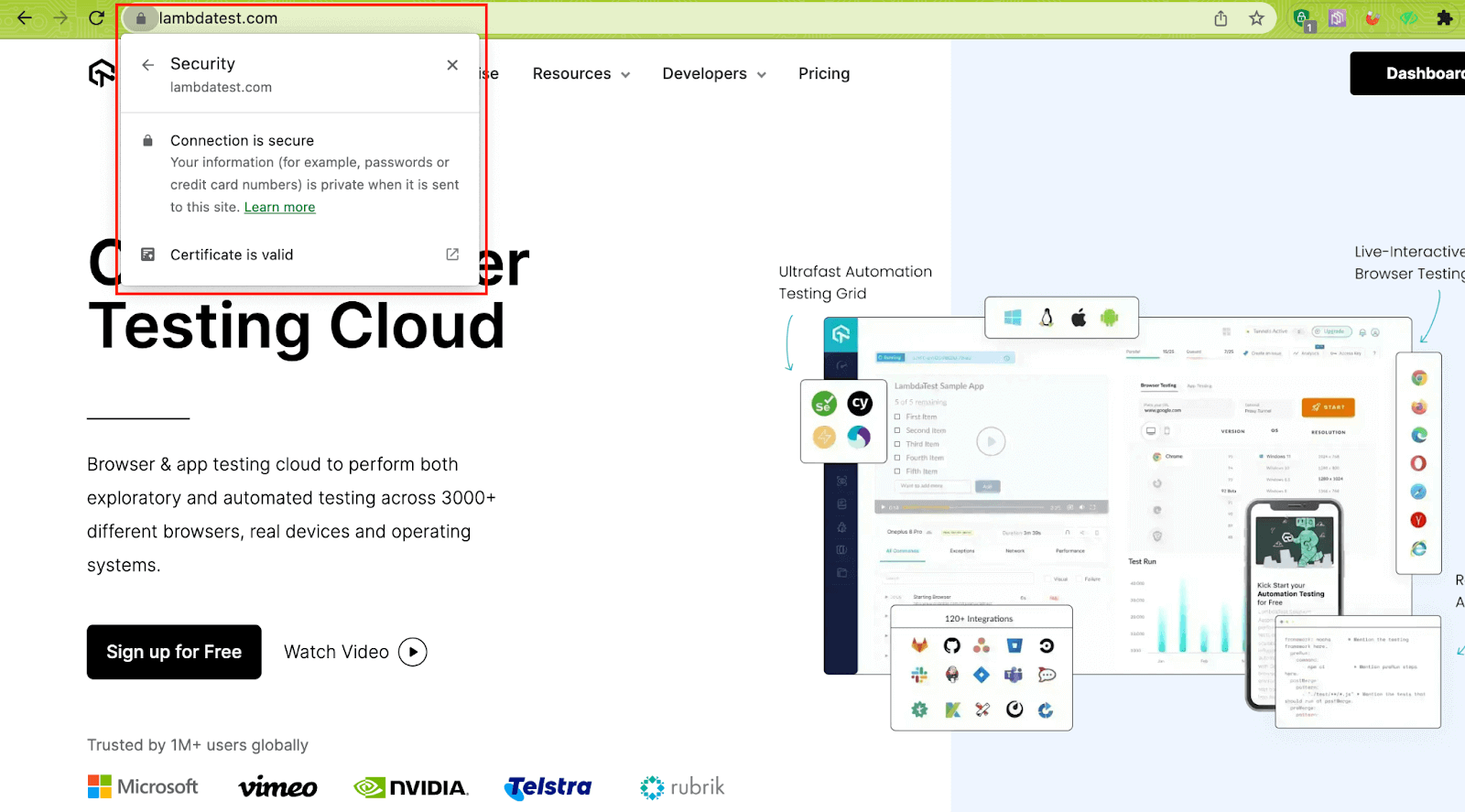This screenshot has width=1465, height=812.
Task: Open the share icon in the address bar
Action: (x=1221, y=18)
